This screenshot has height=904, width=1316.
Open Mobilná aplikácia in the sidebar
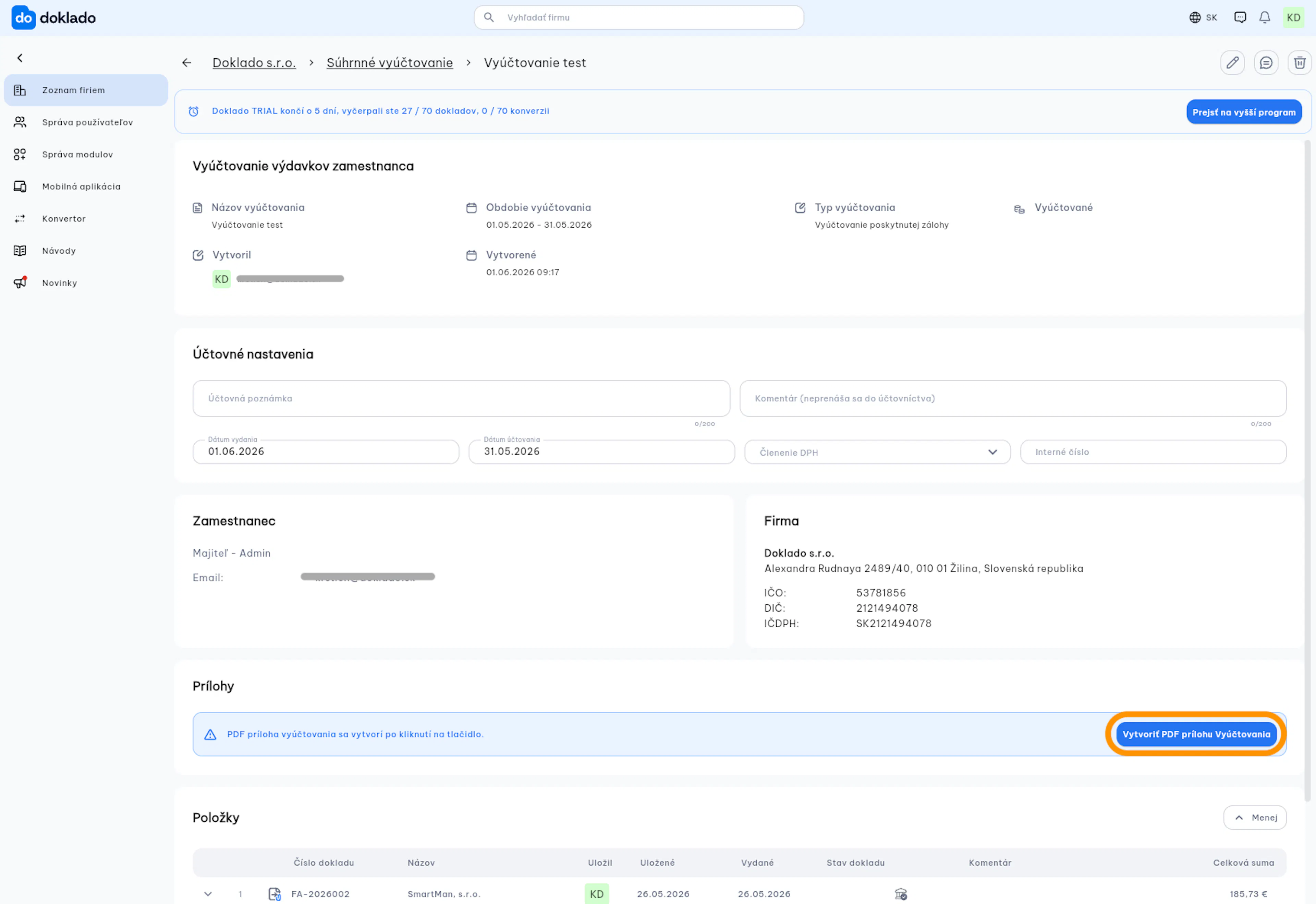(86, 186)
